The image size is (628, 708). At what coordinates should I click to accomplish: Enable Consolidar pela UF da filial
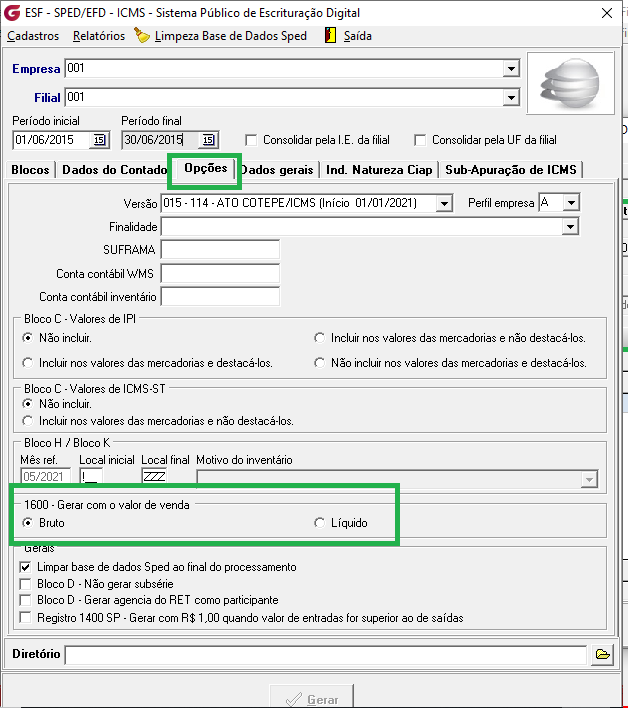coord(420,140)
